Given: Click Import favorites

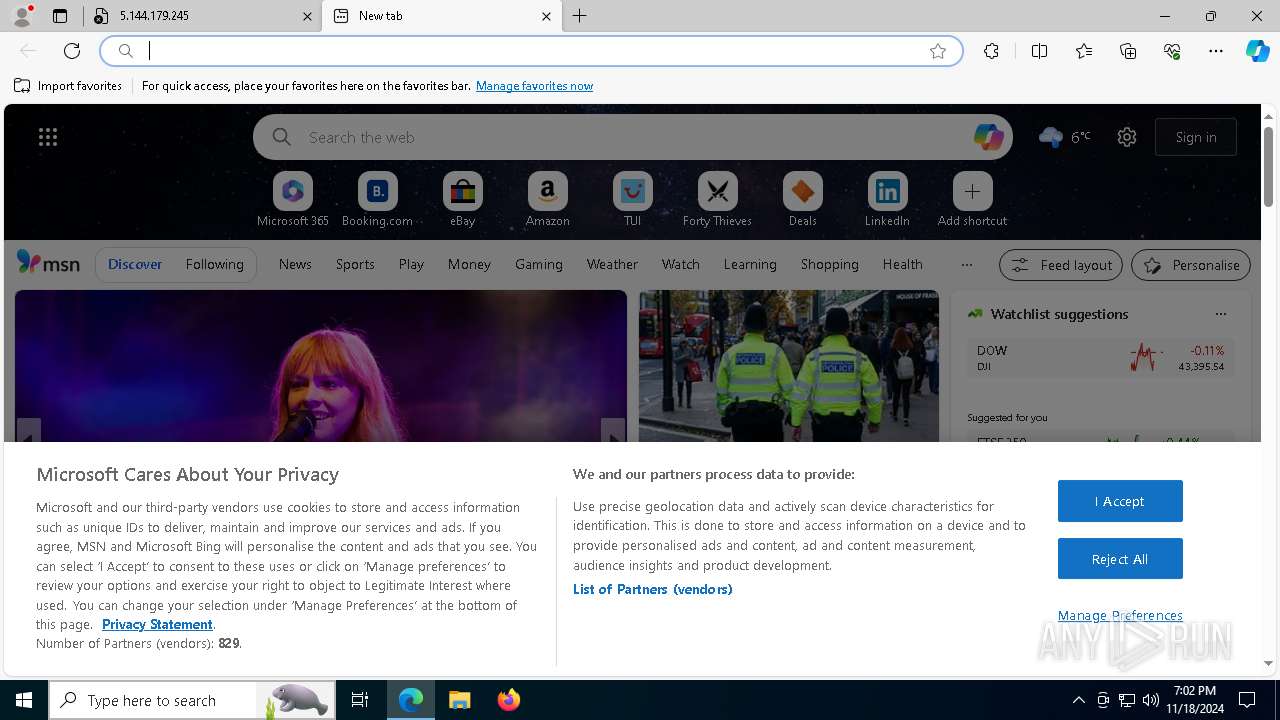Looking at the screenshot, I should click(68, 86).
